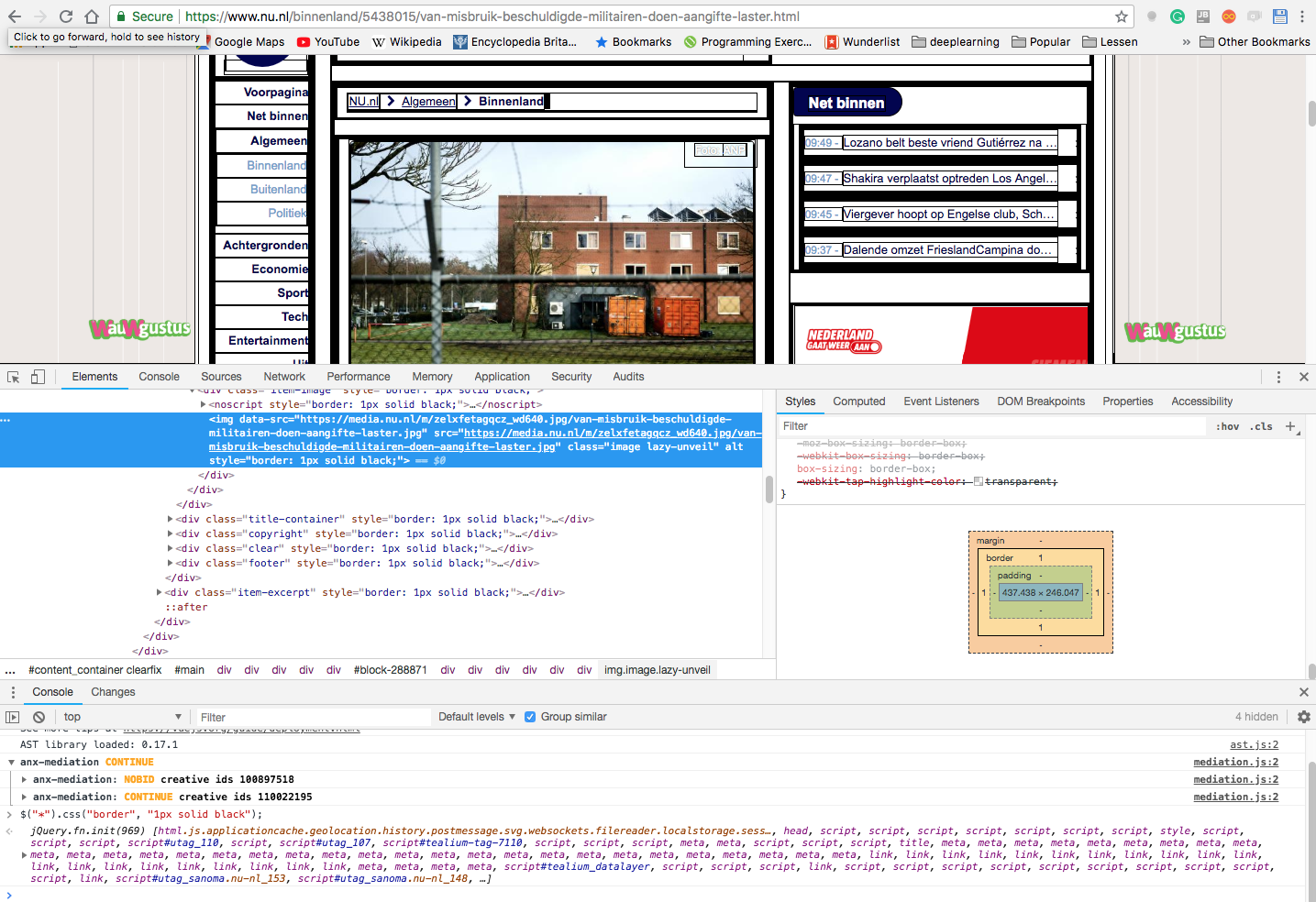Screen dimensions: 1316x902
Task: Clear the console with the block icon
Action: point(39,717)
